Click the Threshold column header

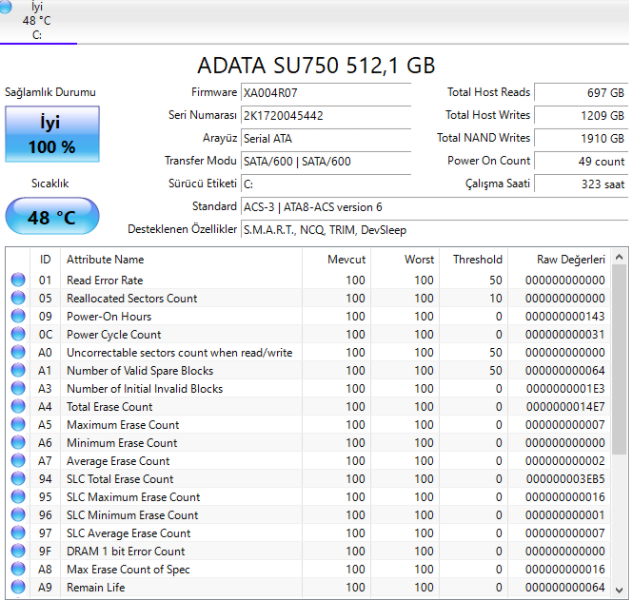point(477,259)
